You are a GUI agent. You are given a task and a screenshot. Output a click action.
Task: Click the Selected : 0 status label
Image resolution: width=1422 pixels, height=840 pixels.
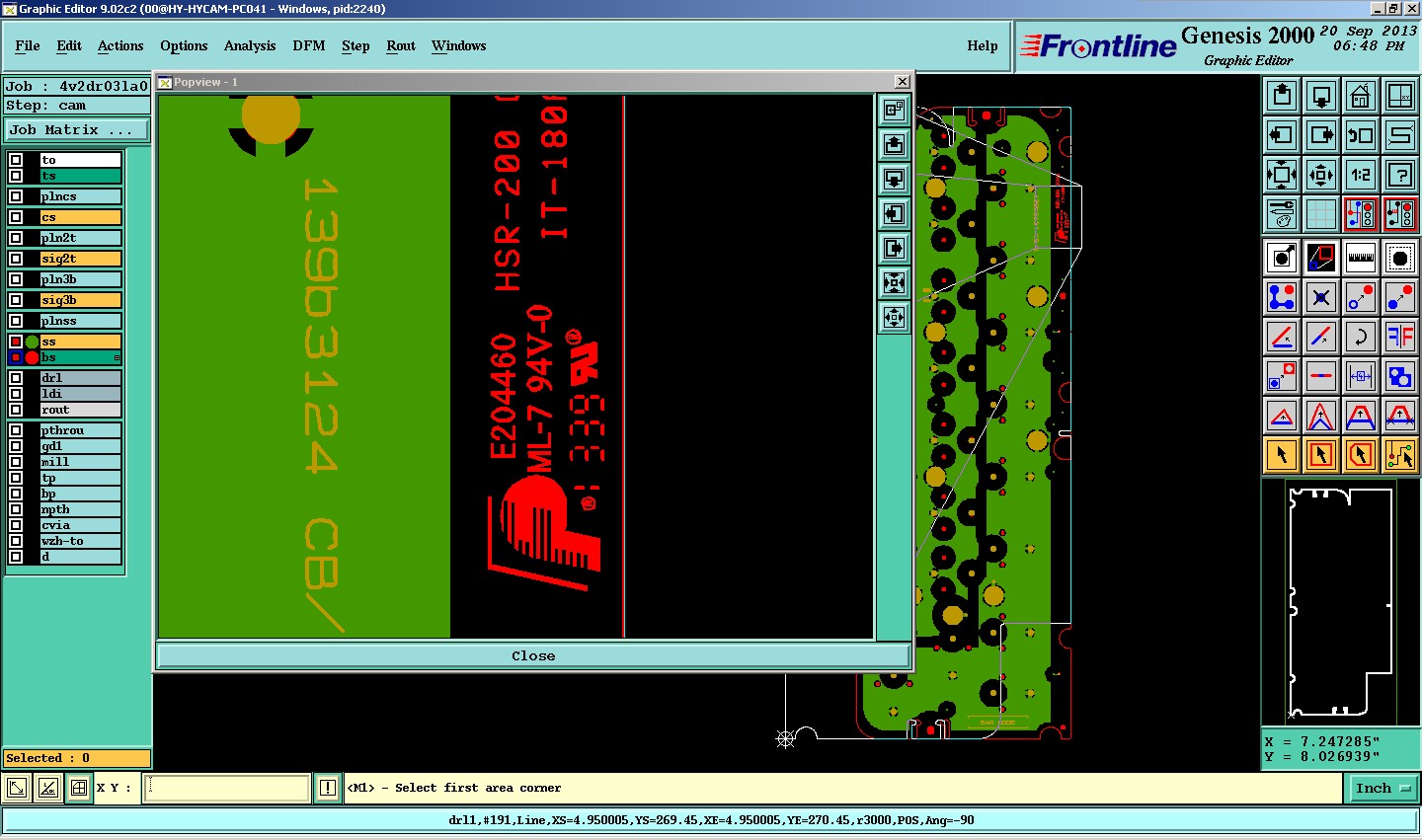click(x=77, y=758)
